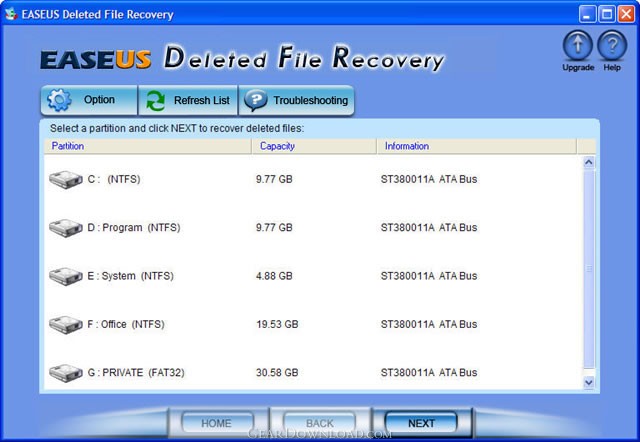Select partition text "F : Office (NTFS)"

pyautogui.click(x=126, y=324)
